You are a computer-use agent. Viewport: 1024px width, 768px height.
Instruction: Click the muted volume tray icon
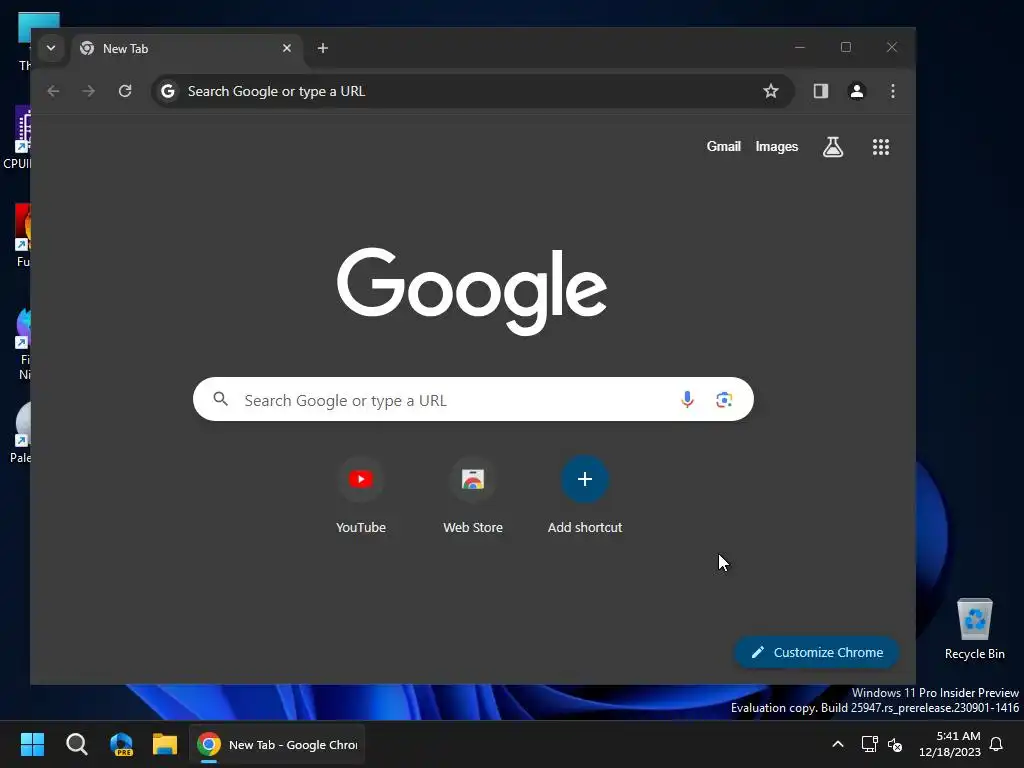pos(895,744)
